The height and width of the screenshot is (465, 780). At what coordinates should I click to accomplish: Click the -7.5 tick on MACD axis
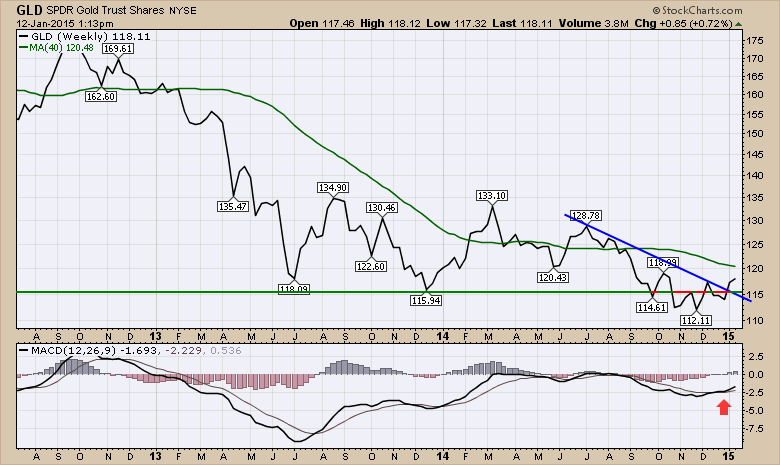pyautogui.click(x=753, y=428)
